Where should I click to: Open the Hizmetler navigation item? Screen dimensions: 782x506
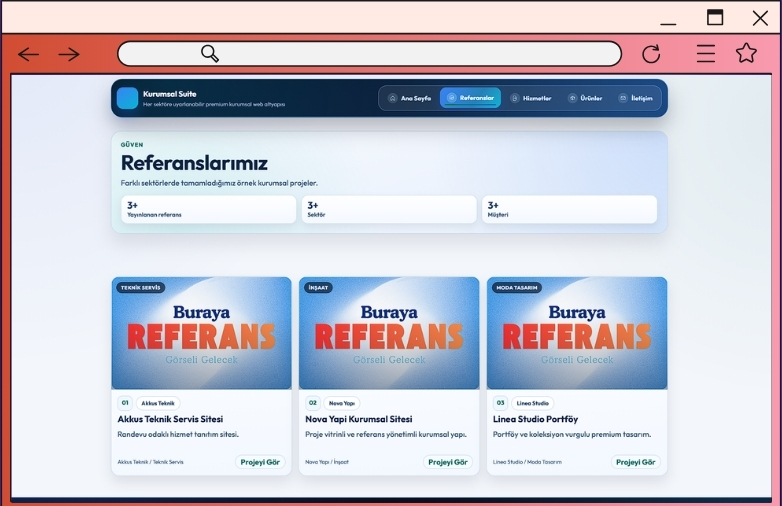530,98
